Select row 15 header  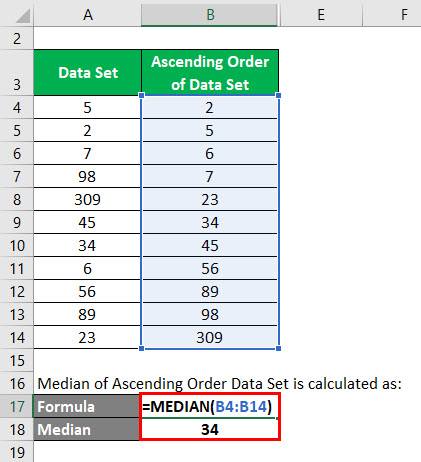click(17, 360)
